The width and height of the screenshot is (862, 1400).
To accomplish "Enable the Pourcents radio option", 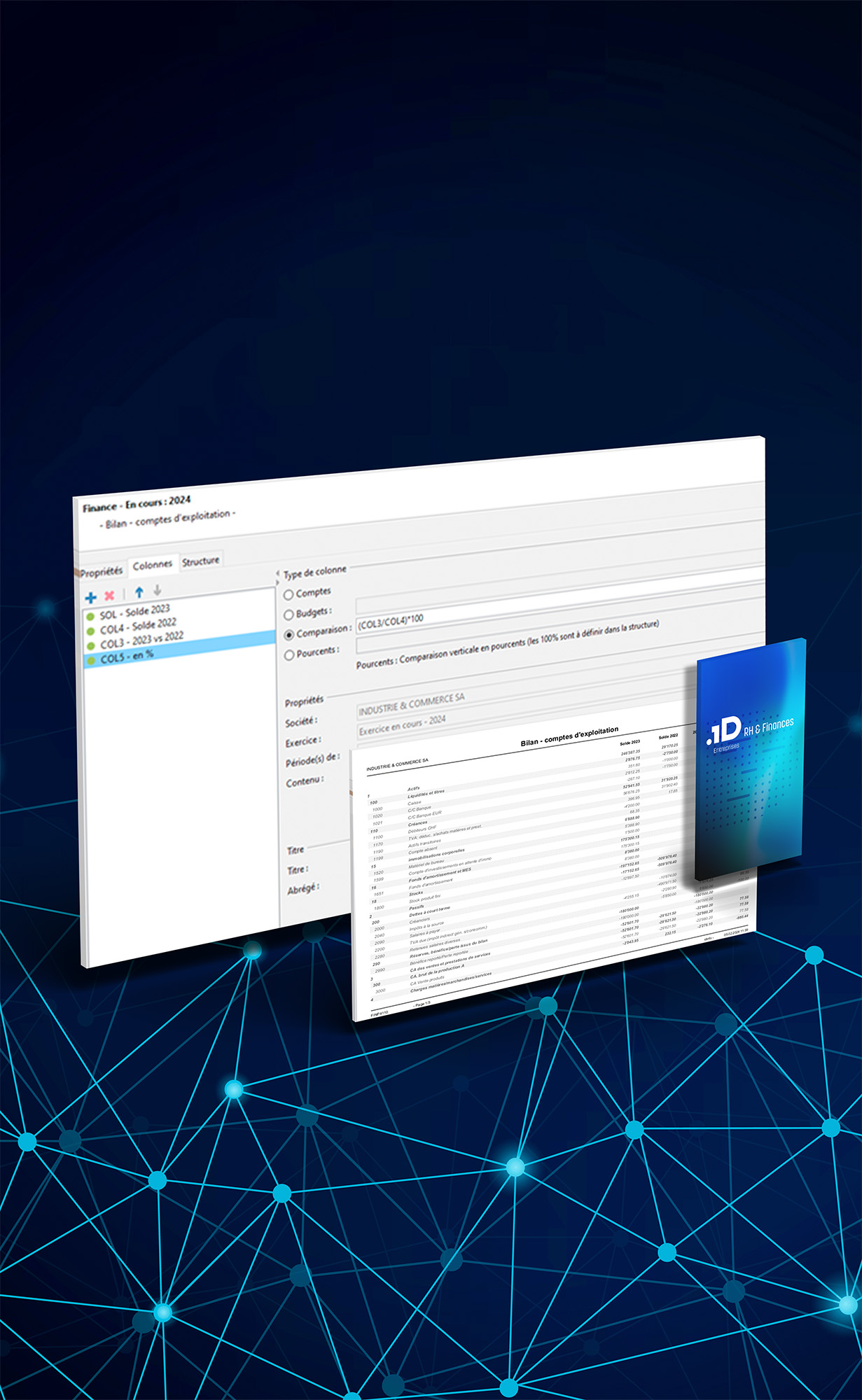I will pyautogui.click(x=289, y=655).
